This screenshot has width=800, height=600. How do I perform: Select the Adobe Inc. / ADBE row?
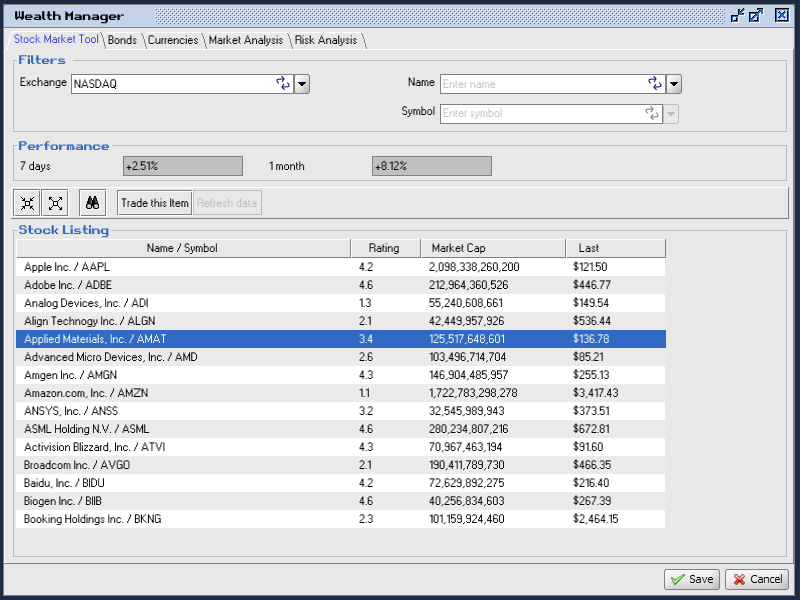click(341, 285)
